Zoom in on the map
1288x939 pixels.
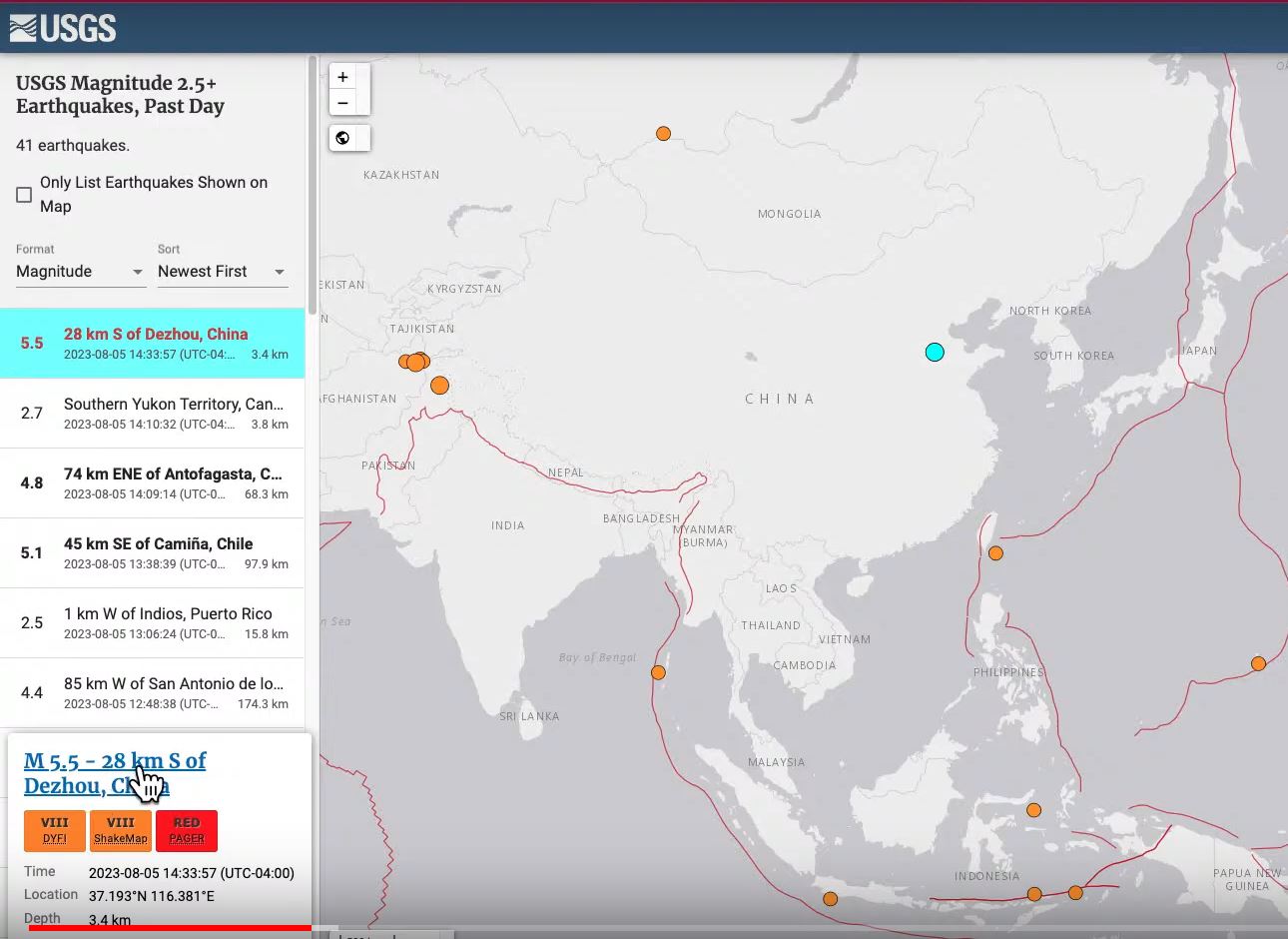(342, 77)
